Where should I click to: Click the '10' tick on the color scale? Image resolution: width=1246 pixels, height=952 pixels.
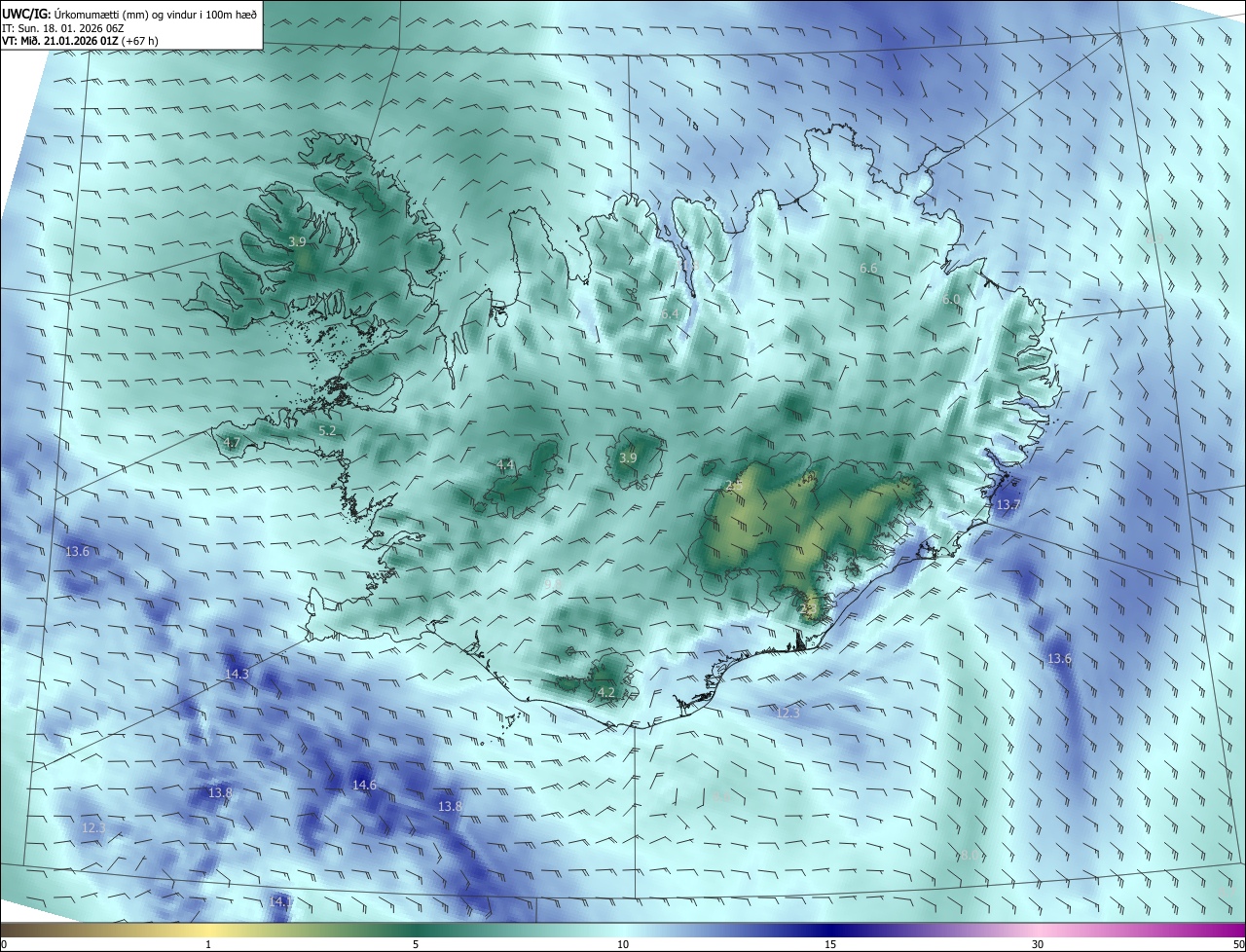click(623, 944)
